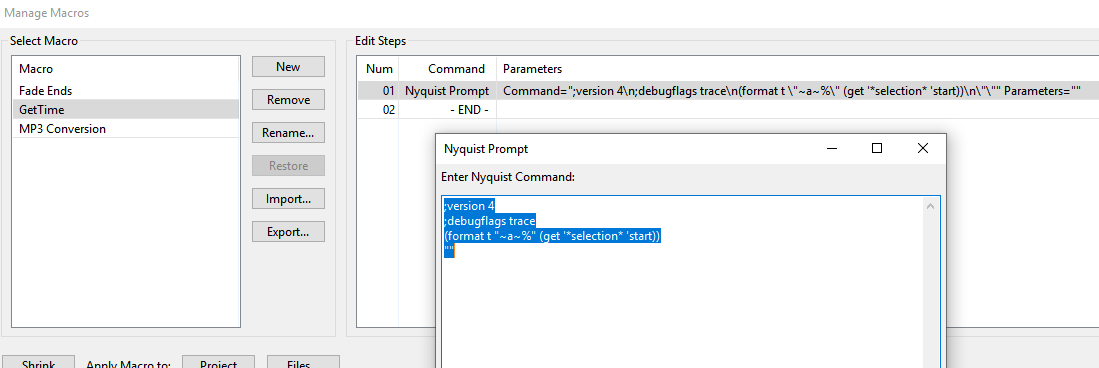
Task: Apply macro to Project
Action: pos(218,362)
